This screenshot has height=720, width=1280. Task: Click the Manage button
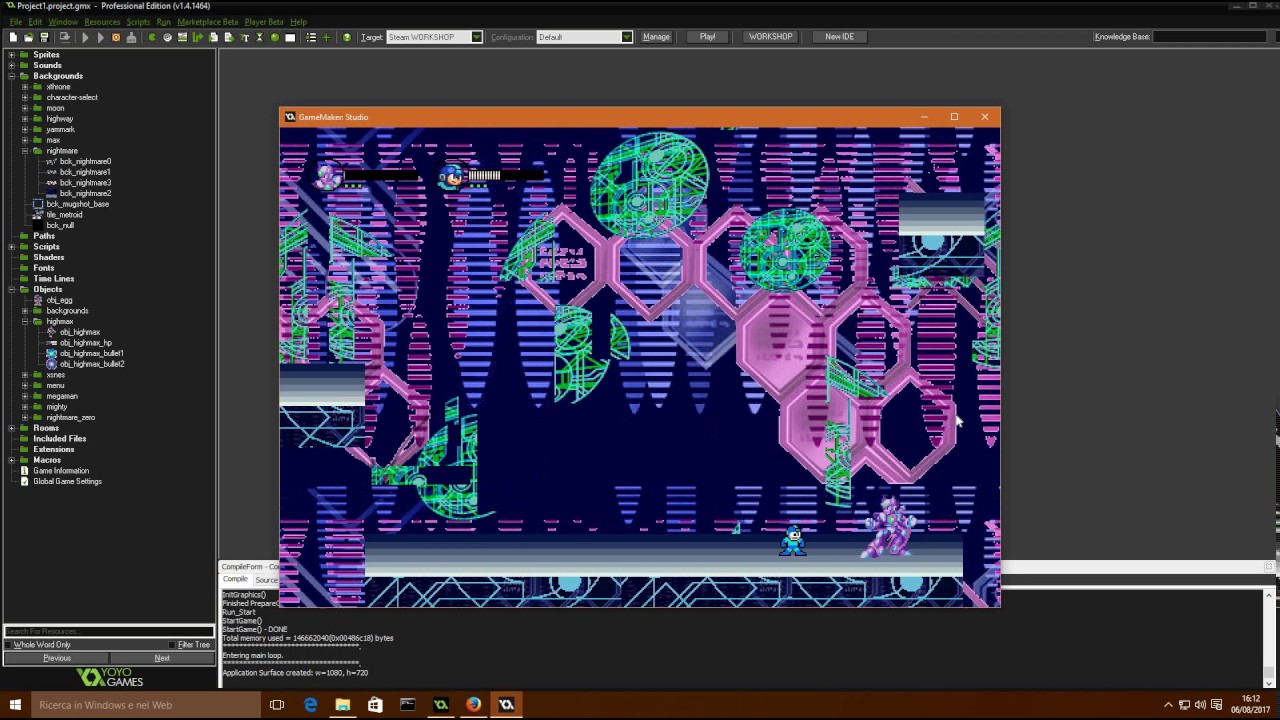tap(656, 37)
